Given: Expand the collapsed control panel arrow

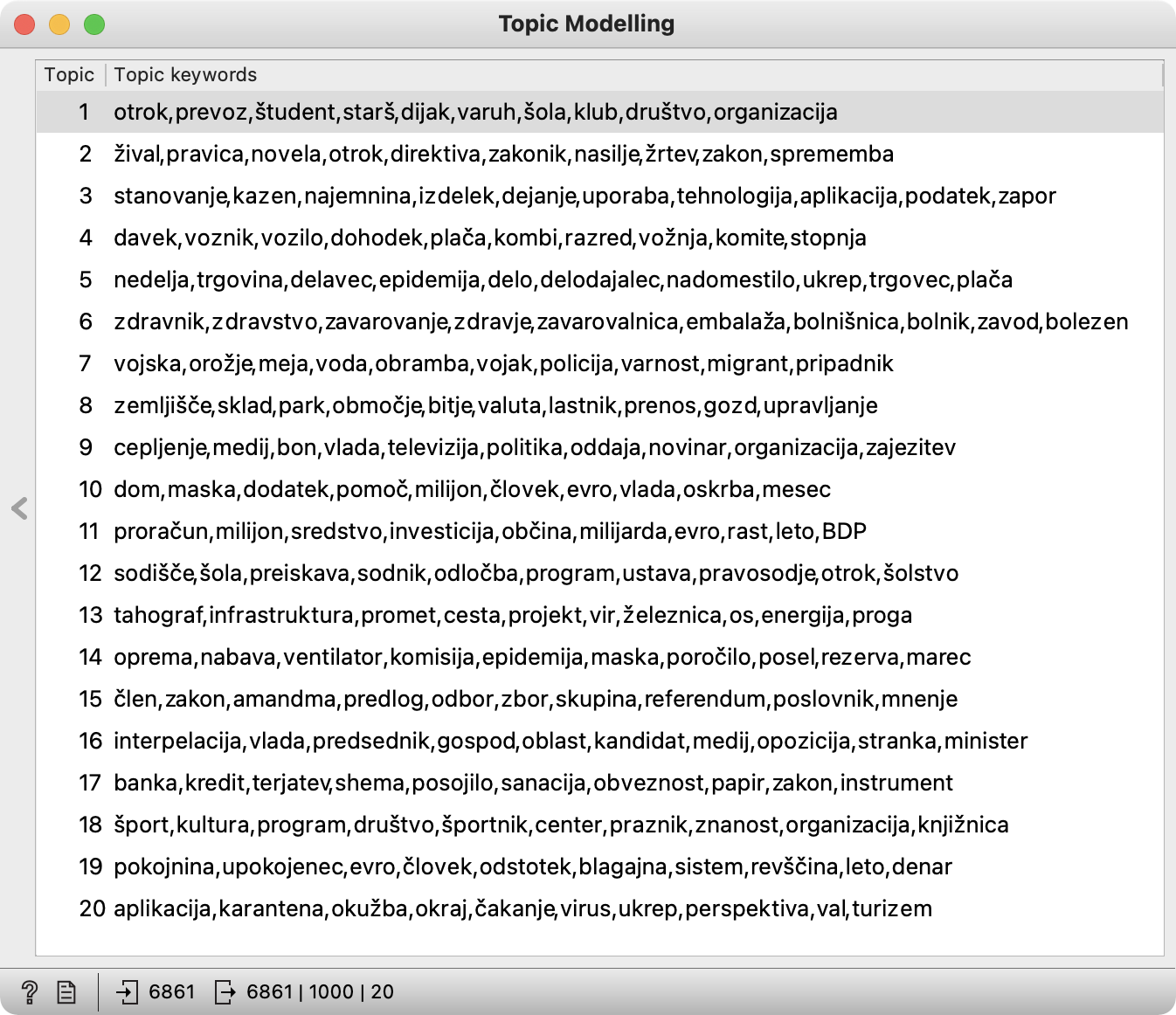Looking at the screenshot, I should [19, 508].
